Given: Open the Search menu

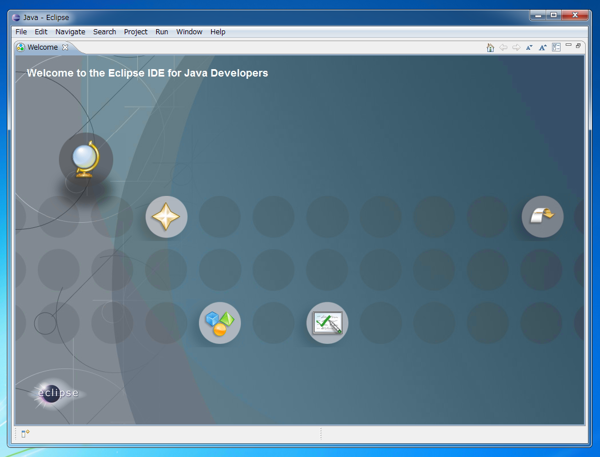Looking at the screenshot, I should pos(104,32).
